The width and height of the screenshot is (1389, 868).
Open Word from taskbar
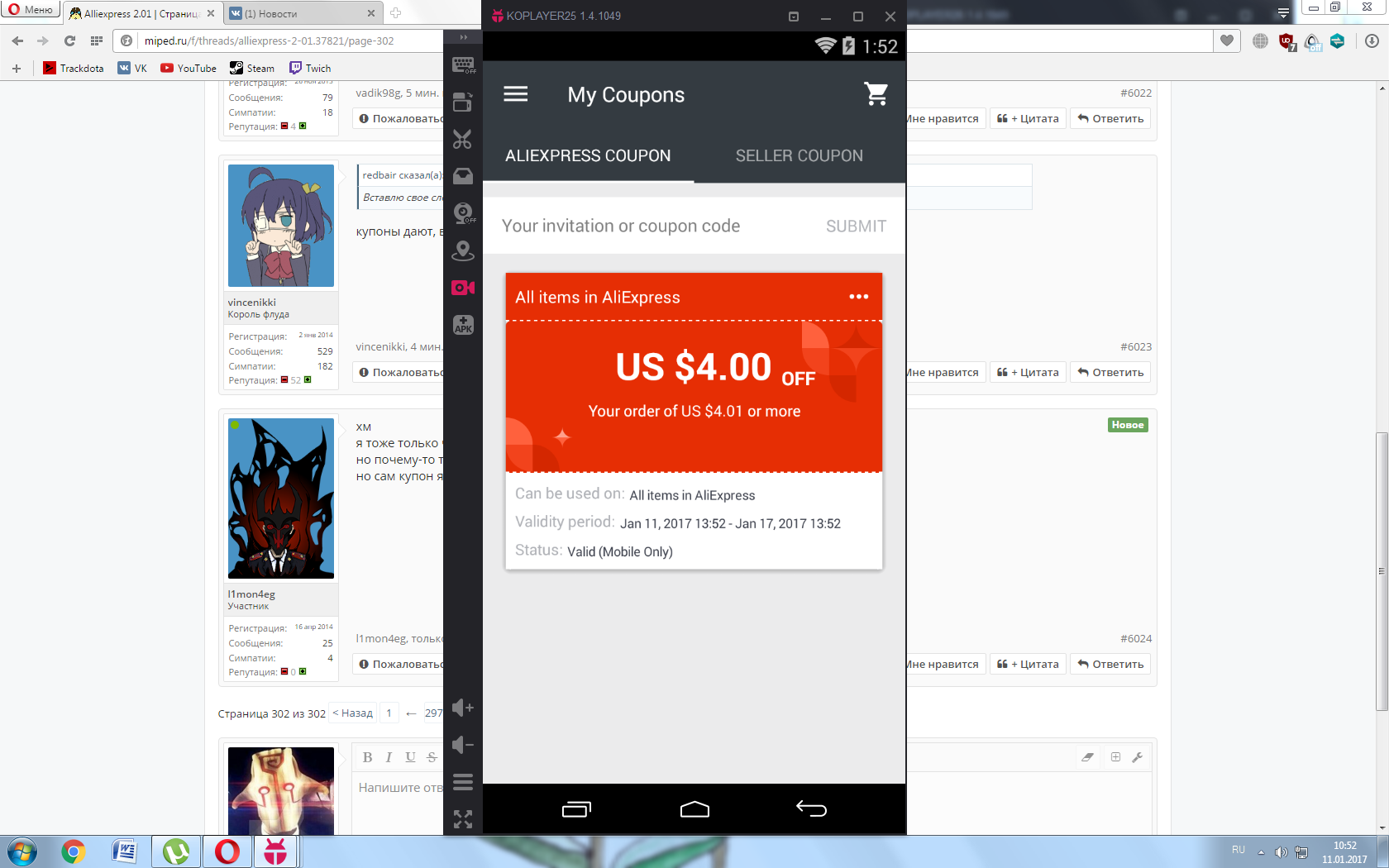(125, 851)
